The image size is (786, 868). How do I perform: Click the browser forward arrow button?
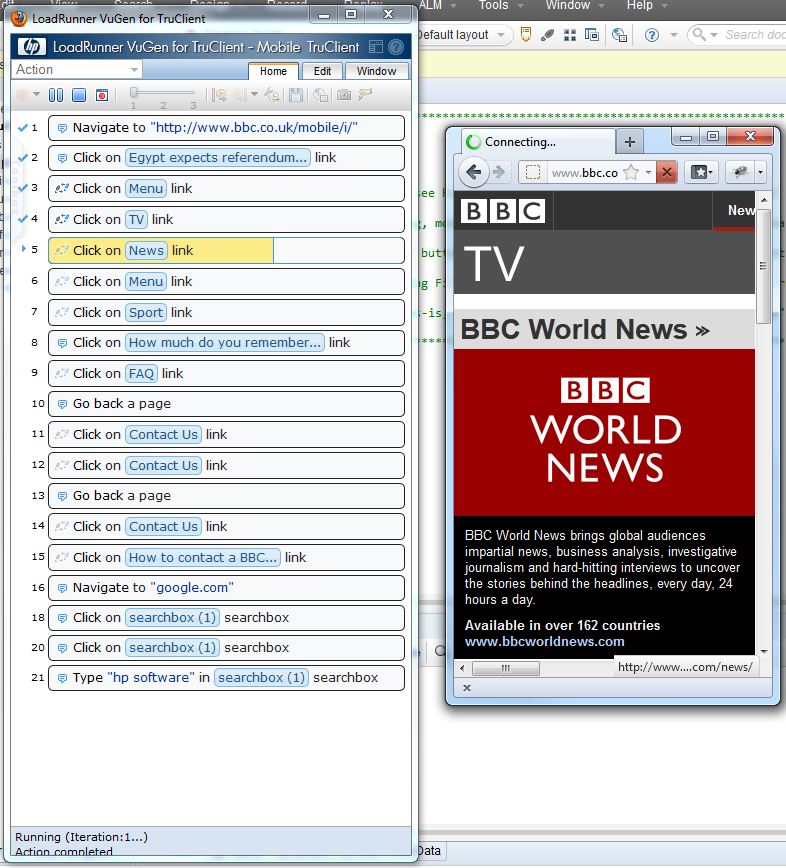tap(499, 172)
